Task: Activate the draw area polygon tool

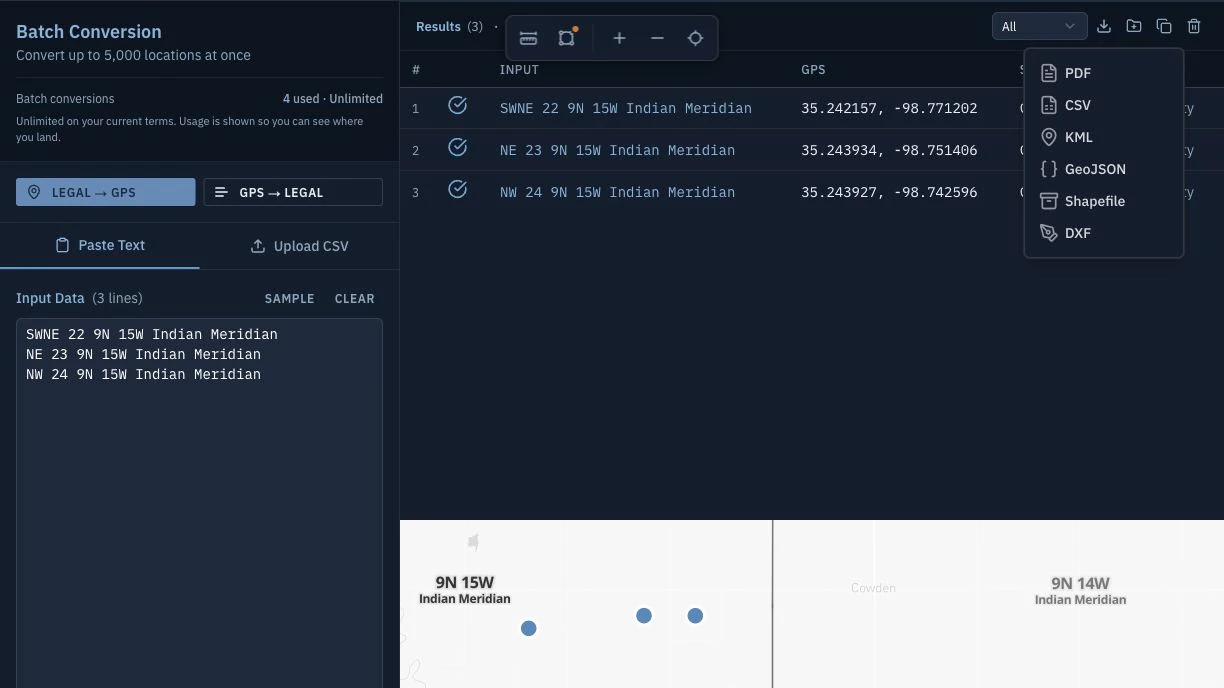Action: pos(567,38)
